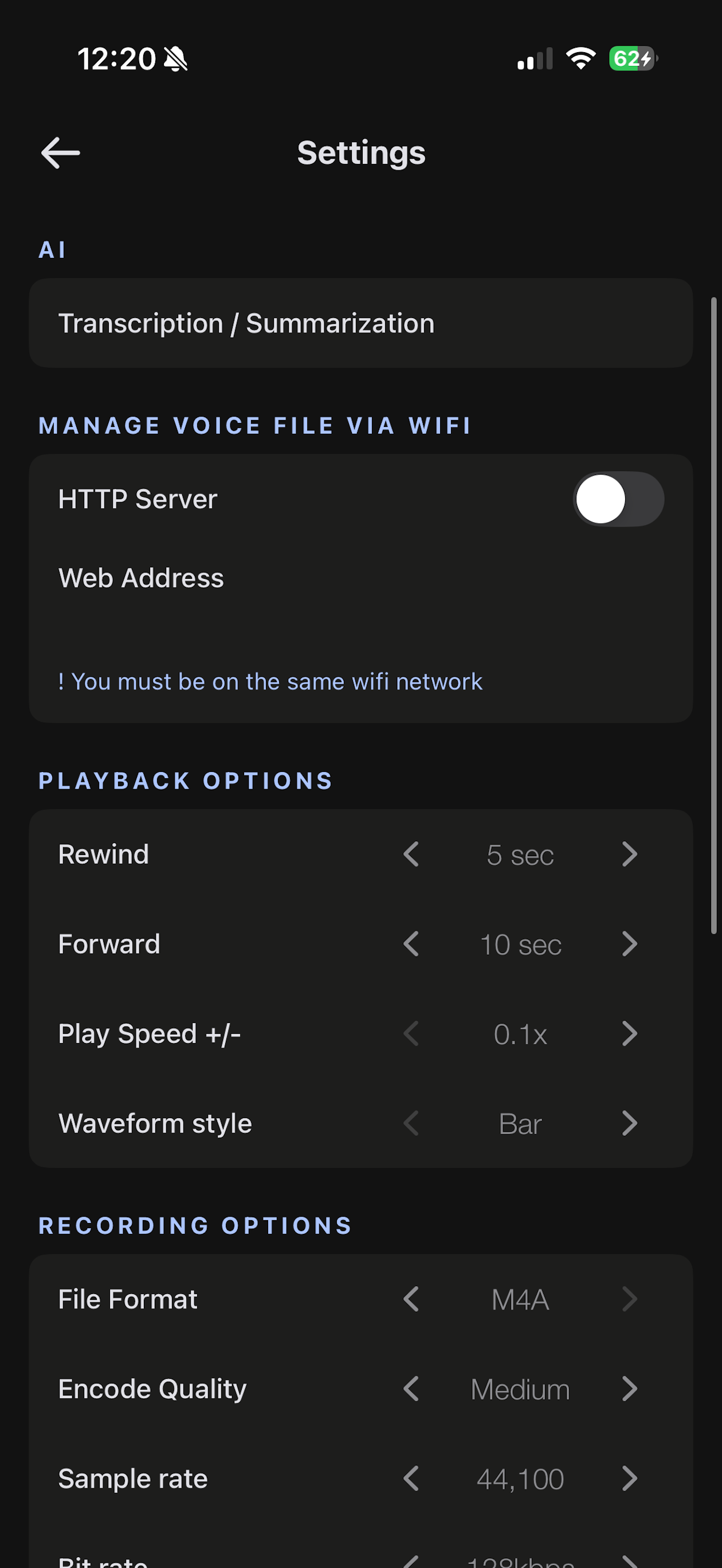This screenshot has height=1568, width=722.
Task: Lower the Encode Quality setting
Action: tap(411, 1389)
